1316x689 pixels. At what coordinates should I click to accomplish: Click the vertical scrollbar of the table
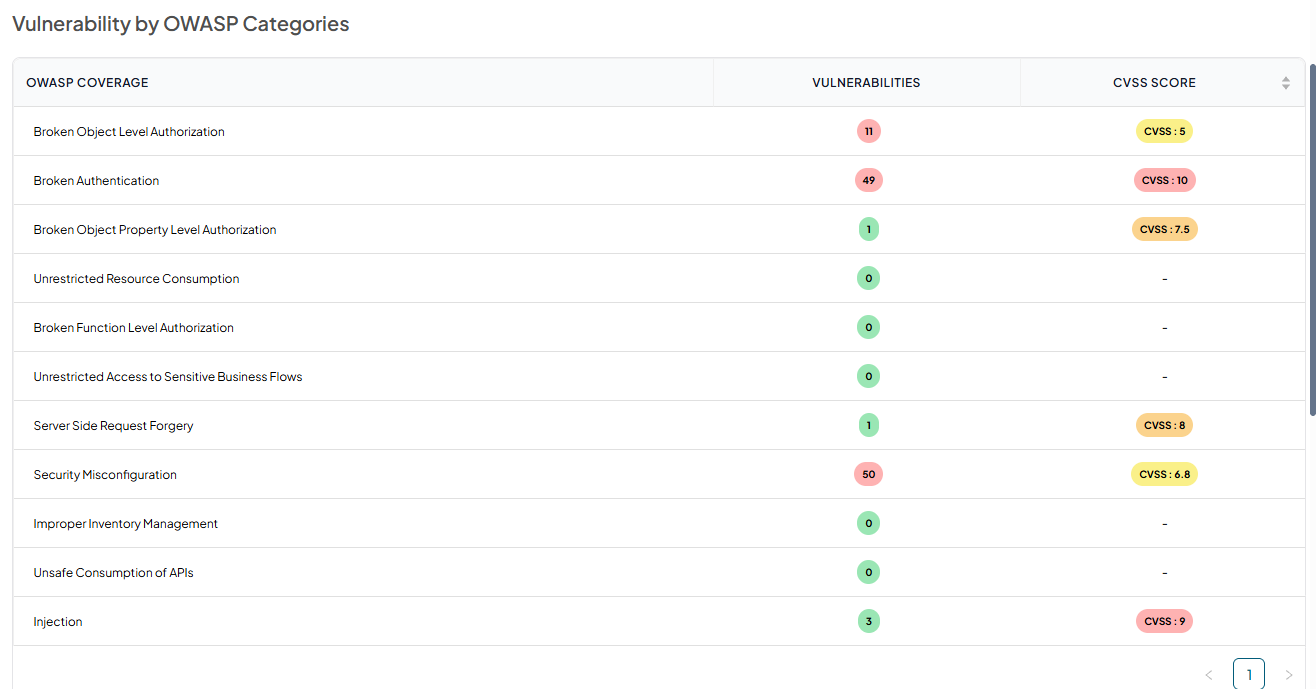(1312, 240)
